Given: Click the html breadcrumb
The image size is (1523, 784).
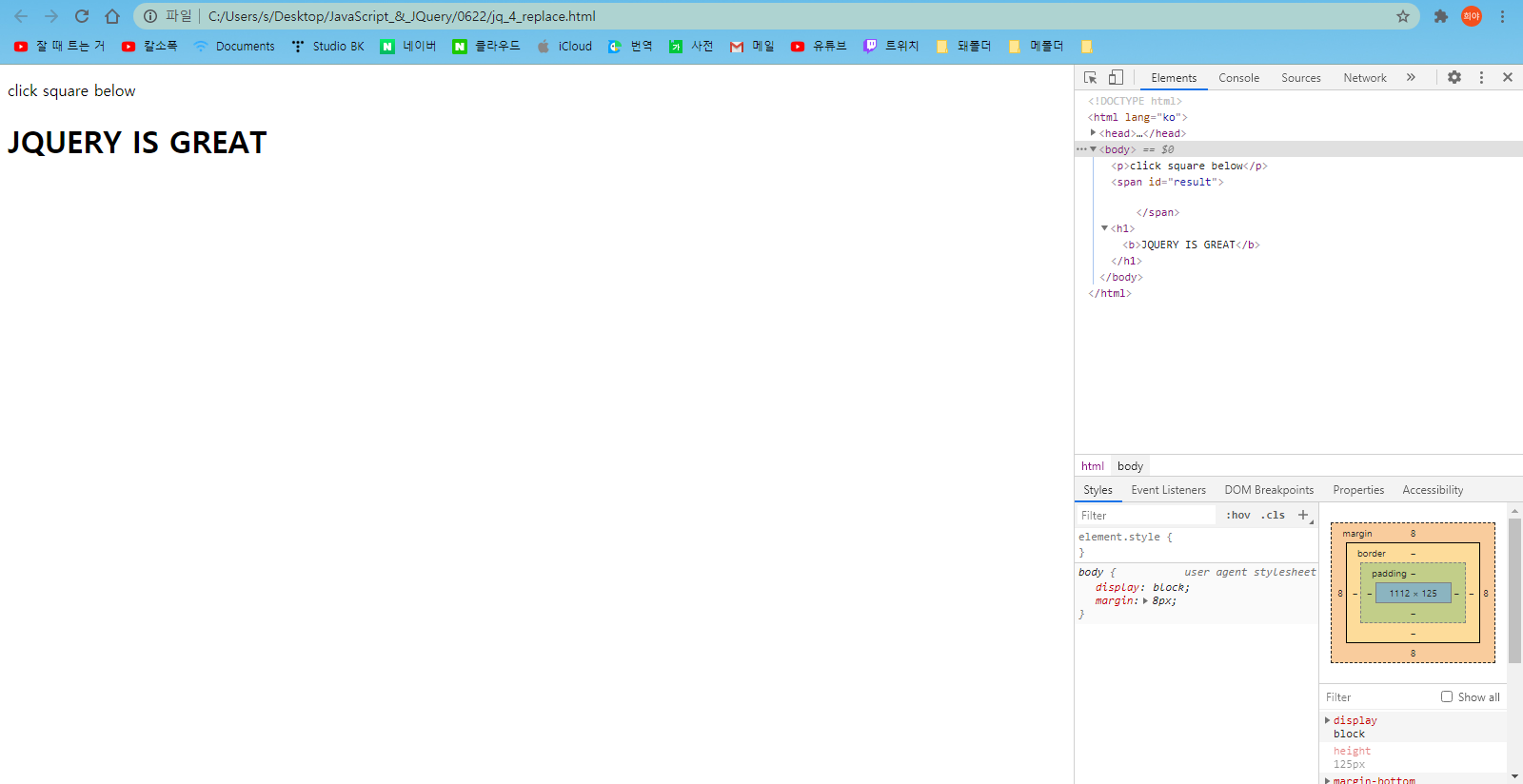Looking at the screenshot, I should (x=1093, y=466).
